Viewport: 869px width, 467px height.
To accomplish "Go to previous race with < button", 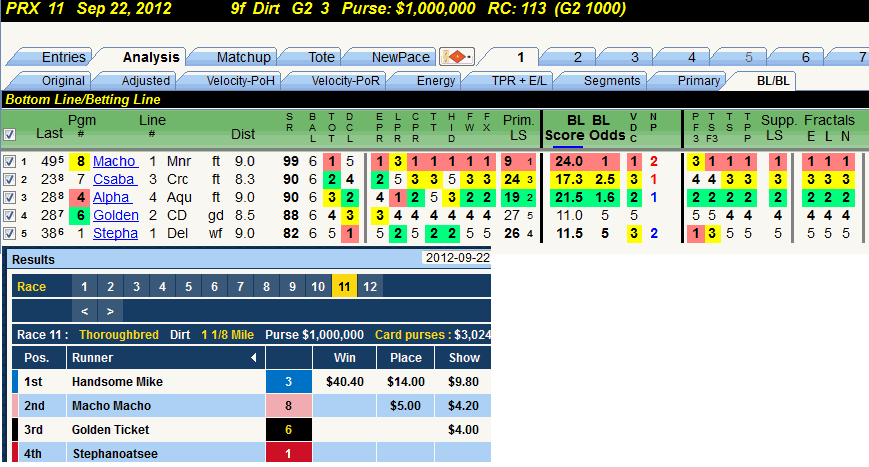I will pos(84,311).
